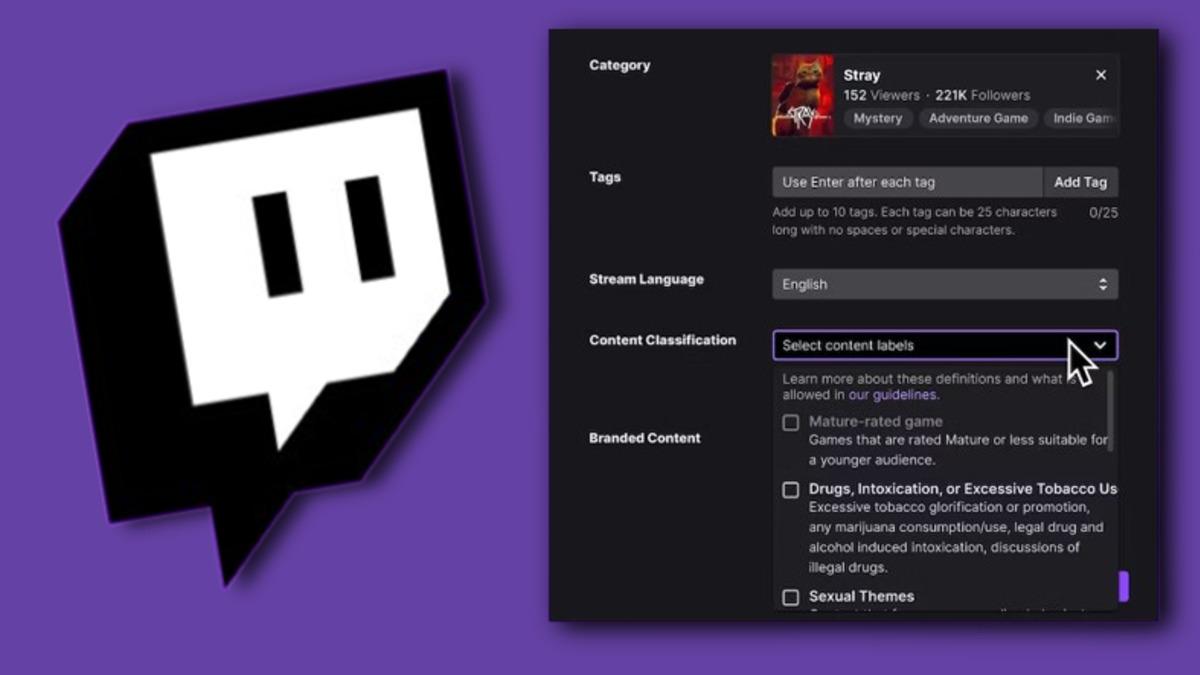The image size is (1200, 675).
Task: Click the Stray game cover thumbnail
Action: (802, 95)
